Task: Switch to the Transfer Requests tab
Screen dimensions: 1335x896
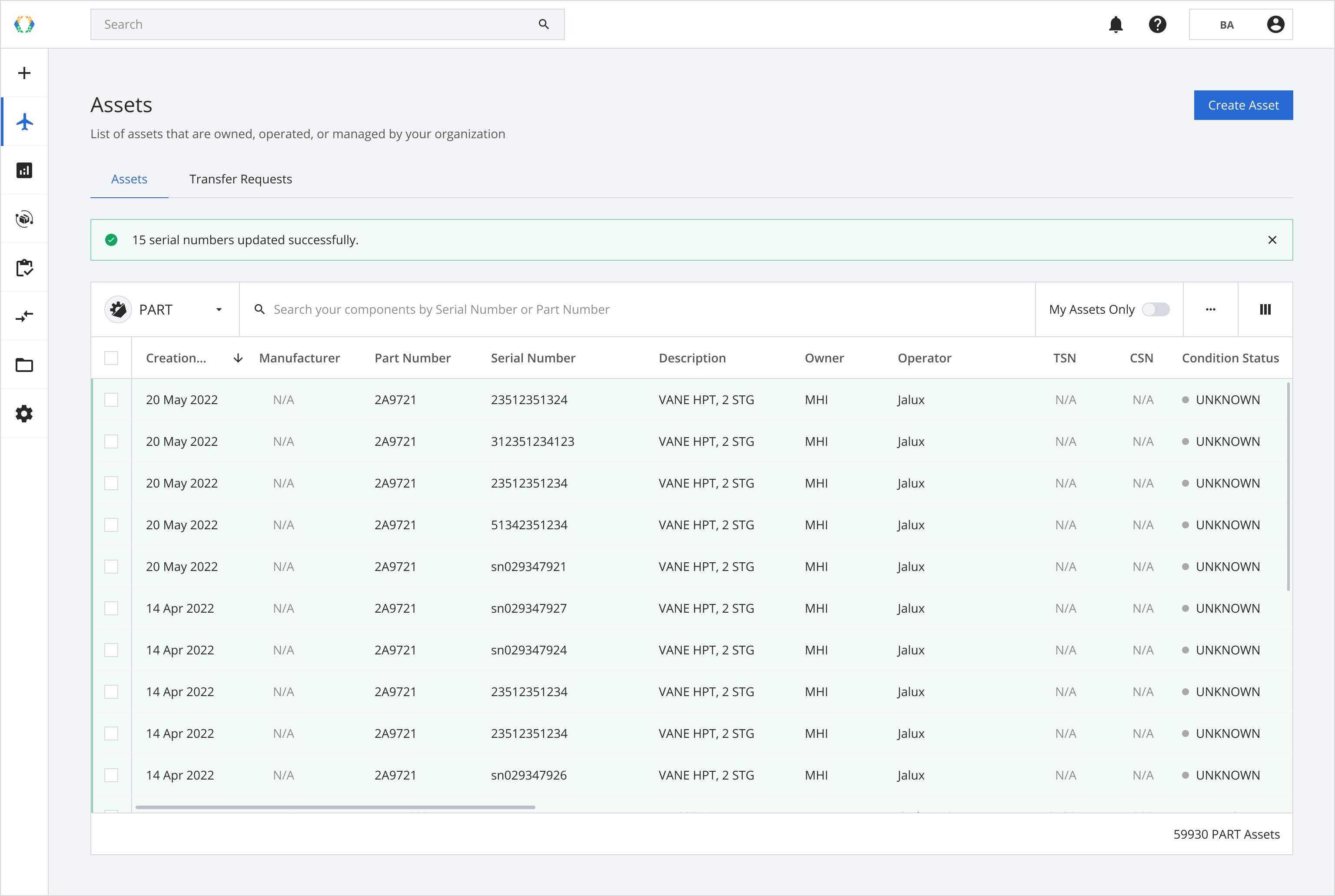Action: tap(241, 179)
